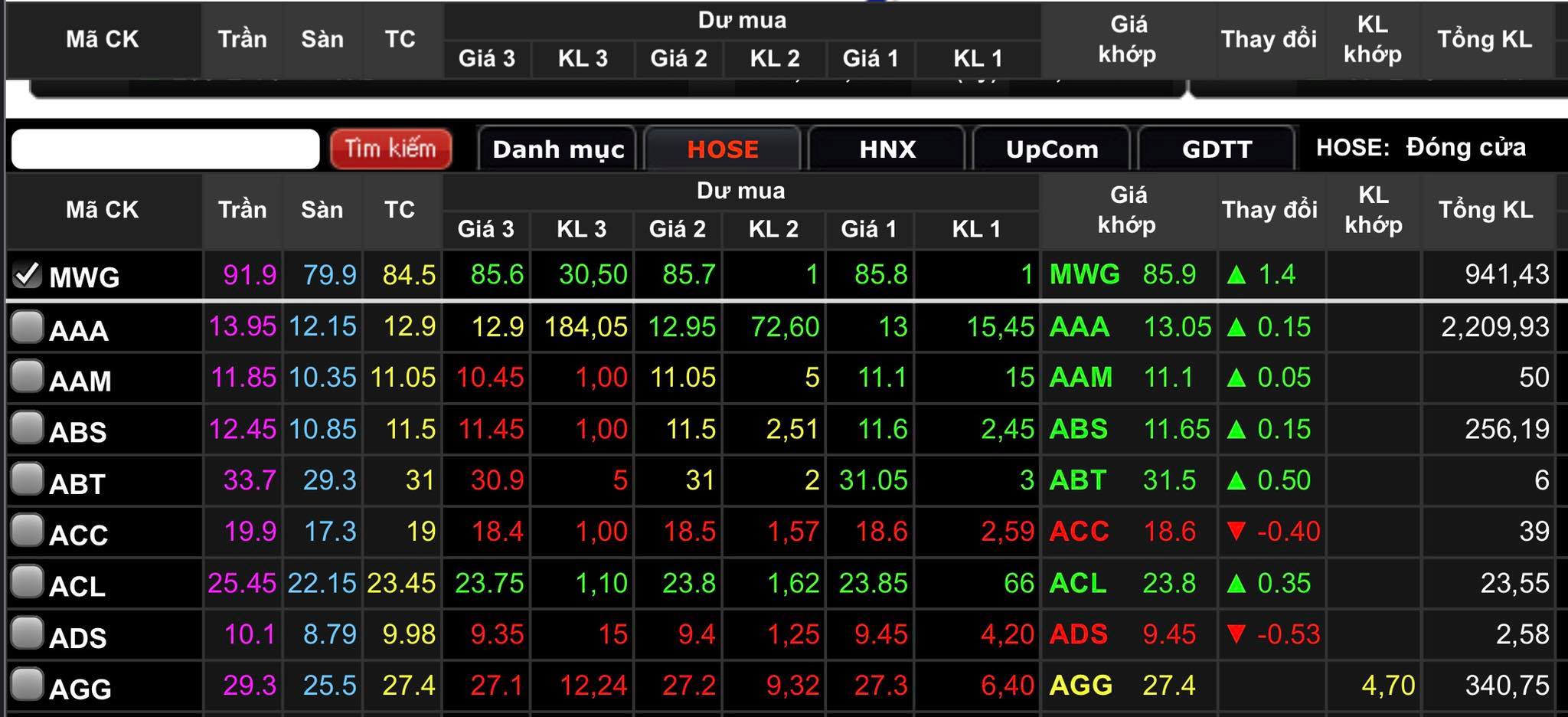Image resolution: width=1568 pixels, height=717 pixels.
Task: Click the lower TC column header
Action: pos(400,210)
